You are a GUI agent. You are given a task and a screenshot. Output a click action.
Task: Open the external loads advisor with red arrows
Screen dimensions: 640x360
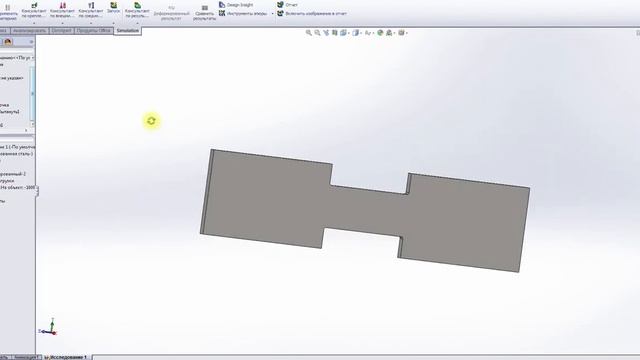pyautogui.click(x=62, y=10)
